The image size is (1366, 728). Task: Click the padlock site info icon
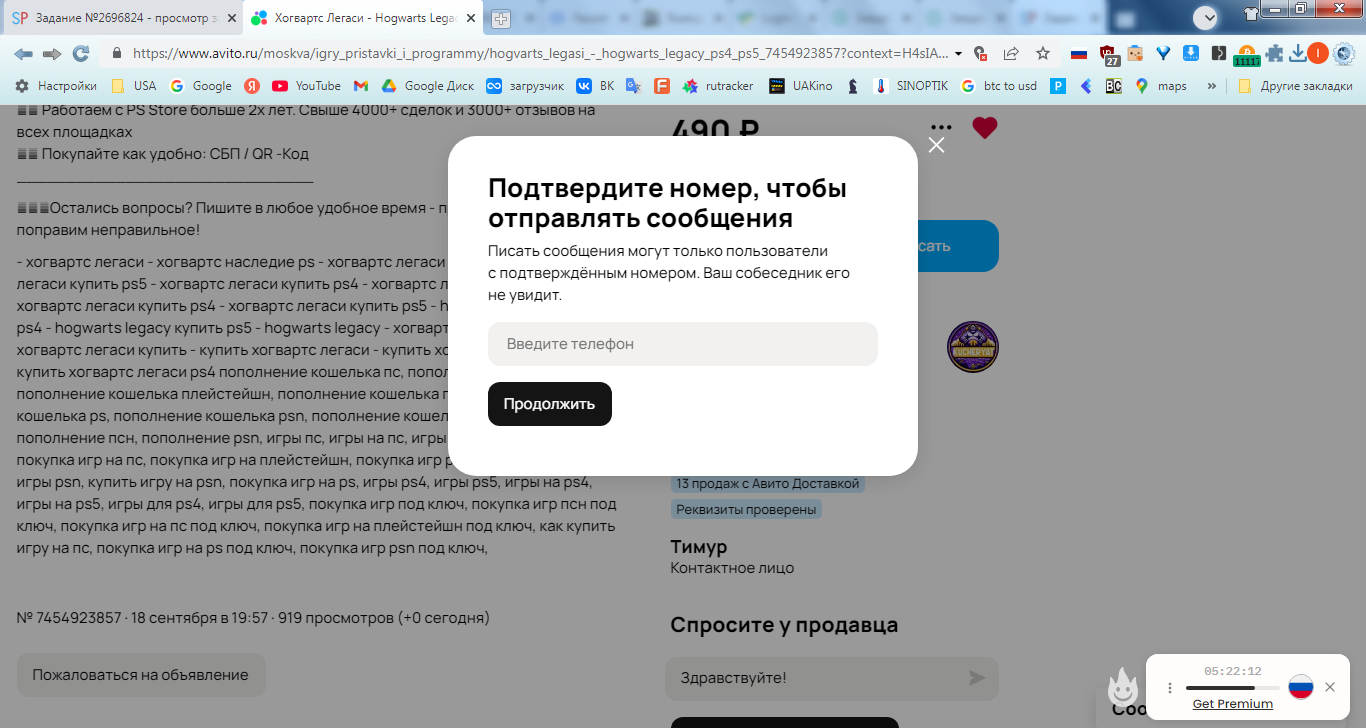[117, 54]
